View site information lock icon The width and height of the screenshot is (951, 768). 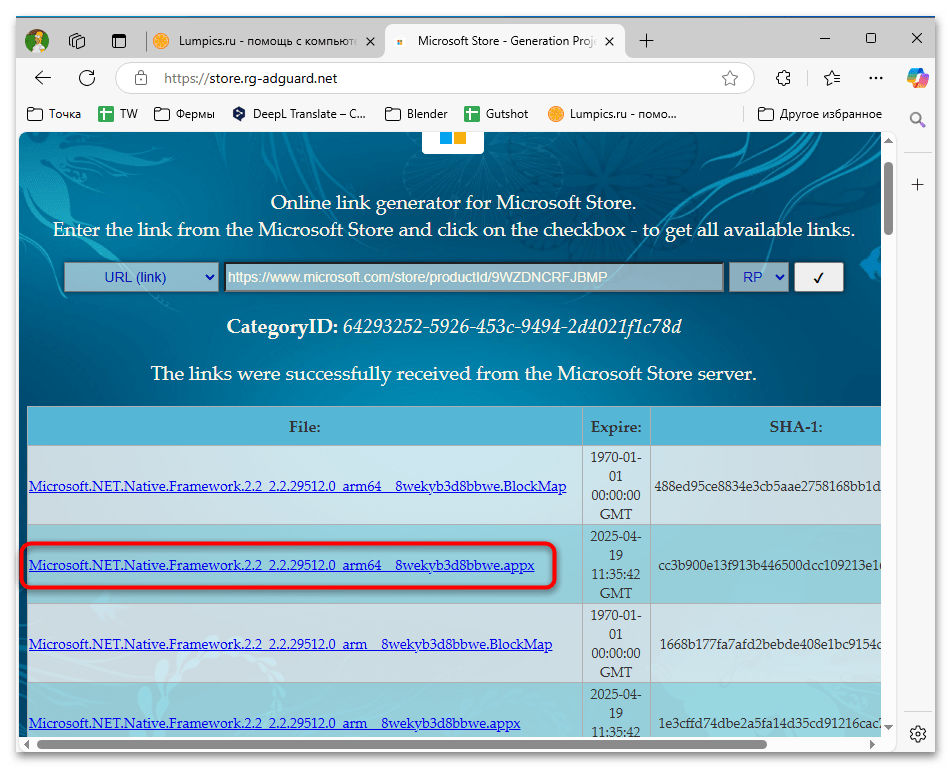141,78
